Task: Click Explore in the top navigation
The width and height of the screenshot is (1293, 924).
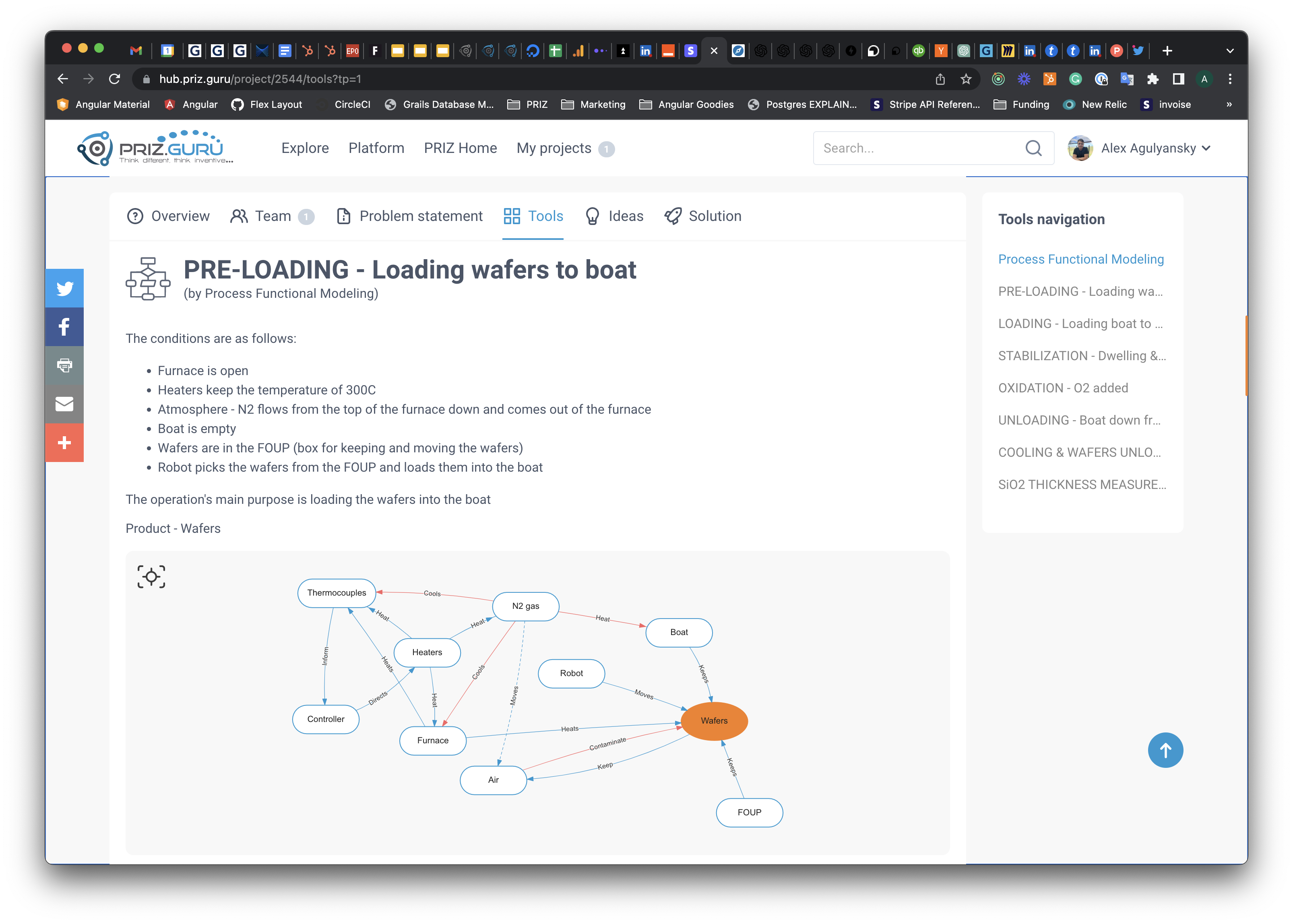Action: (305, 148)
